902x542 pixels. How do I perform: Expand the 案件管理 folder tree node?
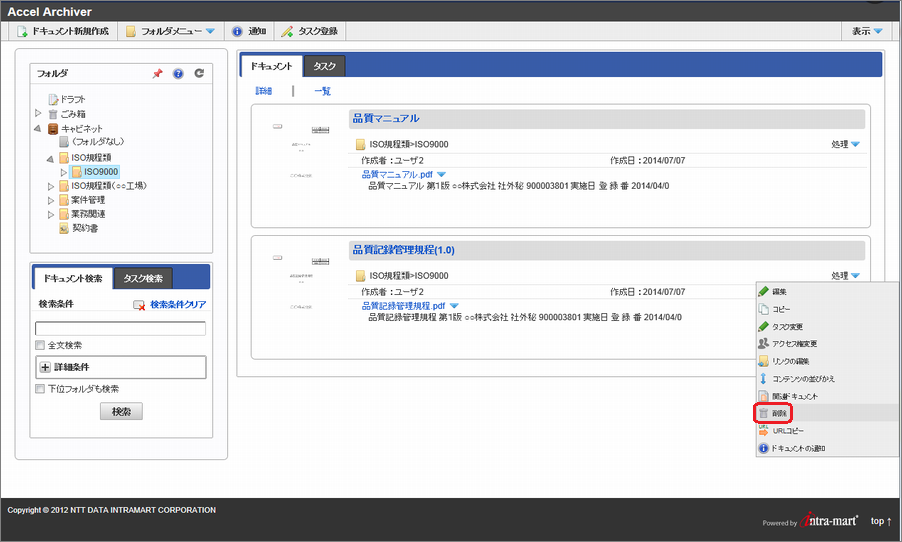click(51, 200)
